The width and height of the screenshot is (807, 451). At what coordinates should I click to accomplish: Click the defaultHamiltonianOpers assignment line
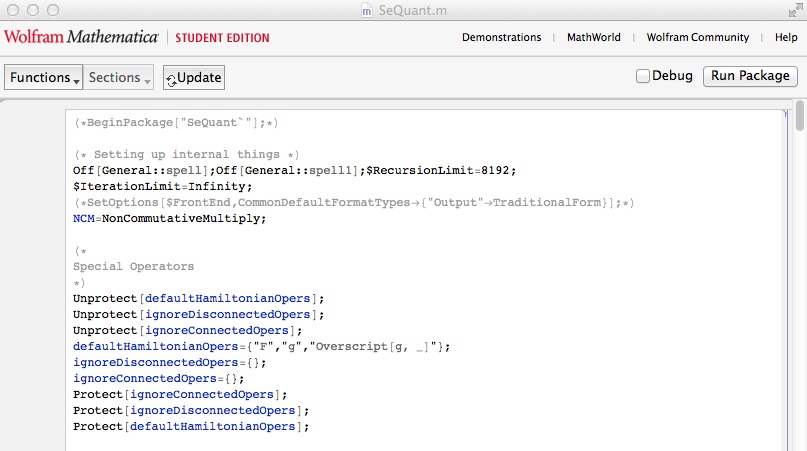(262, 346)
